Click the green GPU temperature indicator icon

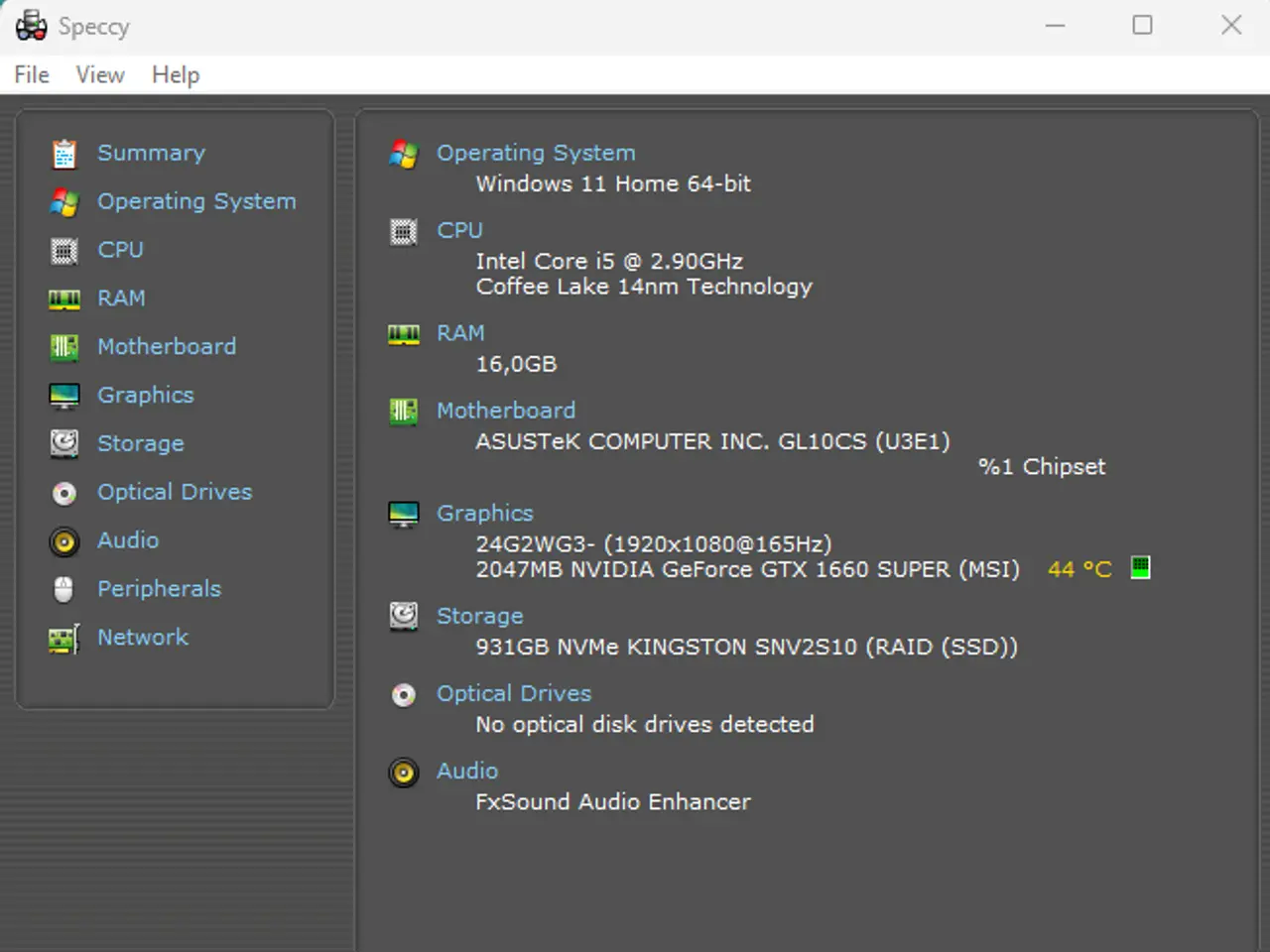click(1141, 568)
